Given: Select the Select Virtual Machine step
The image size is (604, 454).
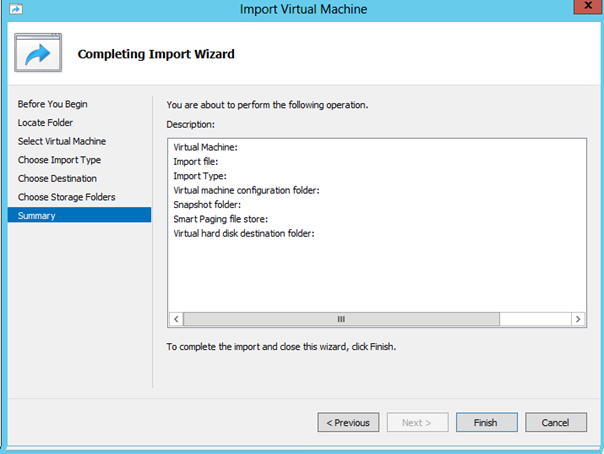Looking at the screenshot, I should [x=62, y=141].
